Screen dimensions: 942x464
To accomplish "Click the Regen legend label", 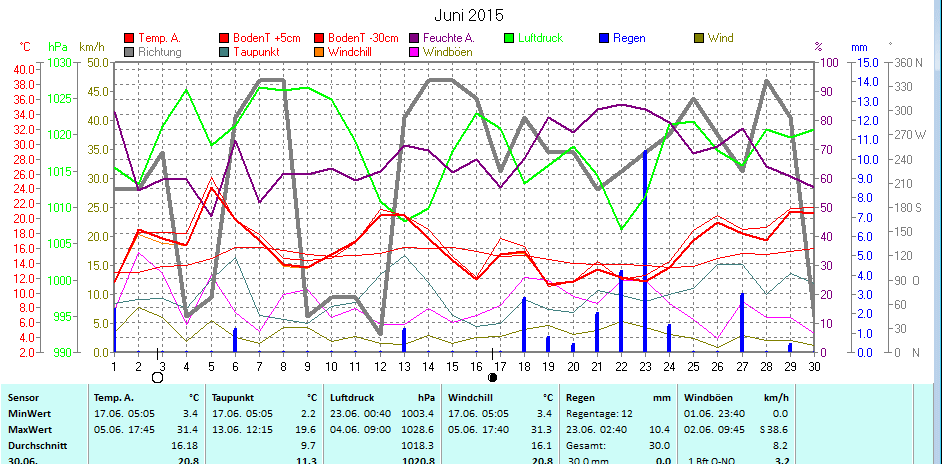I will [x=630, y=38].
